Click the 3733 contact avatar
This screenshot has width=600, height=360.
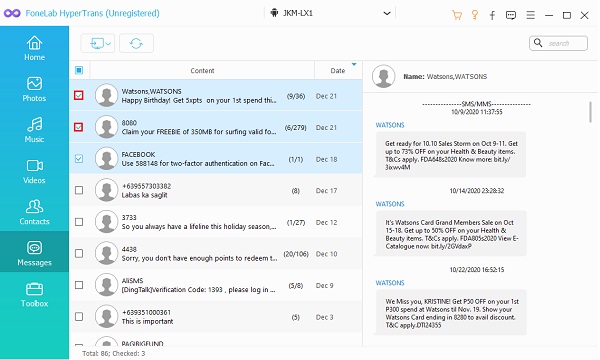(106, 222)
